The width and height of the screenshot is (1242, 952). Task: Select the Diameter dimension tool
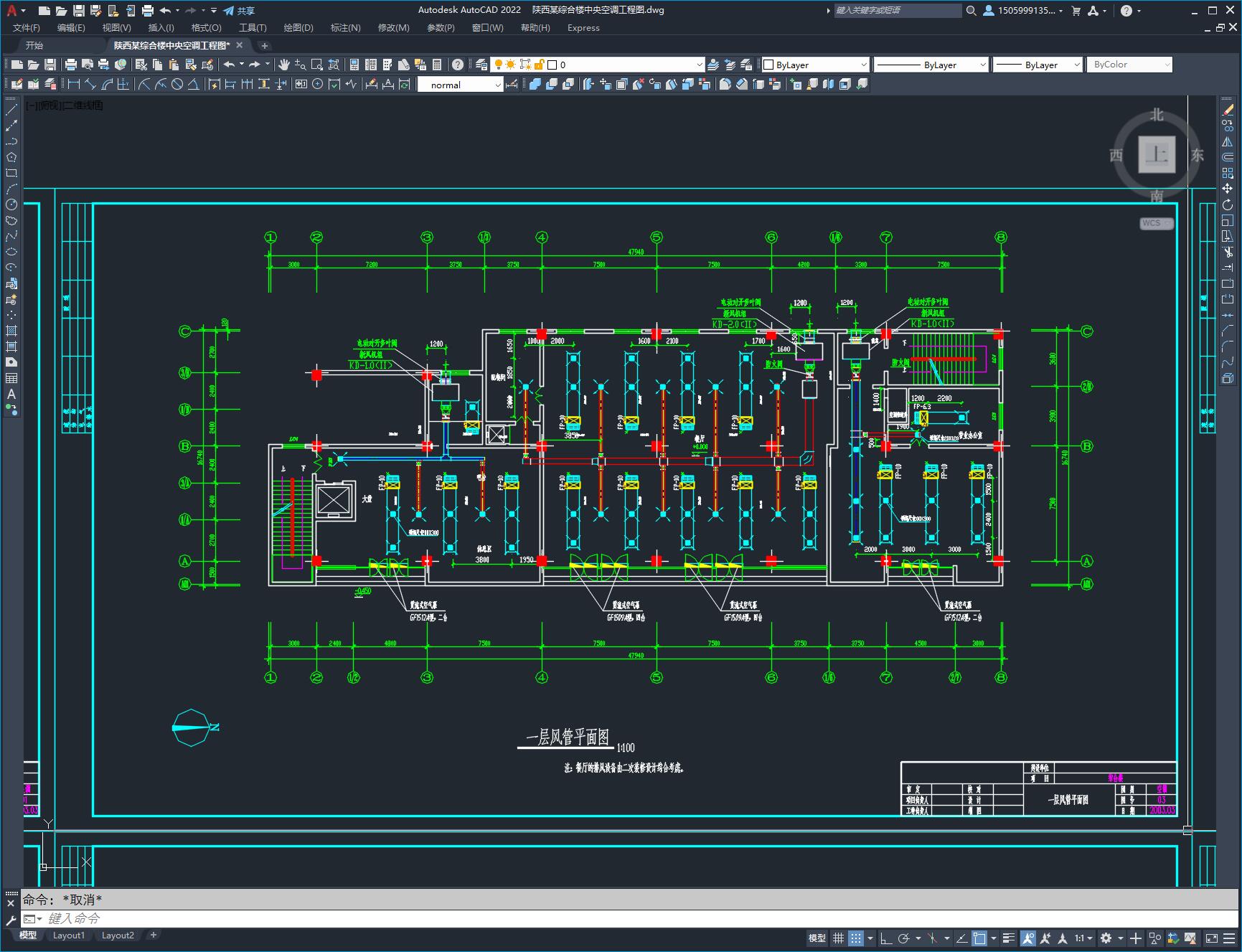pos(177,85)
